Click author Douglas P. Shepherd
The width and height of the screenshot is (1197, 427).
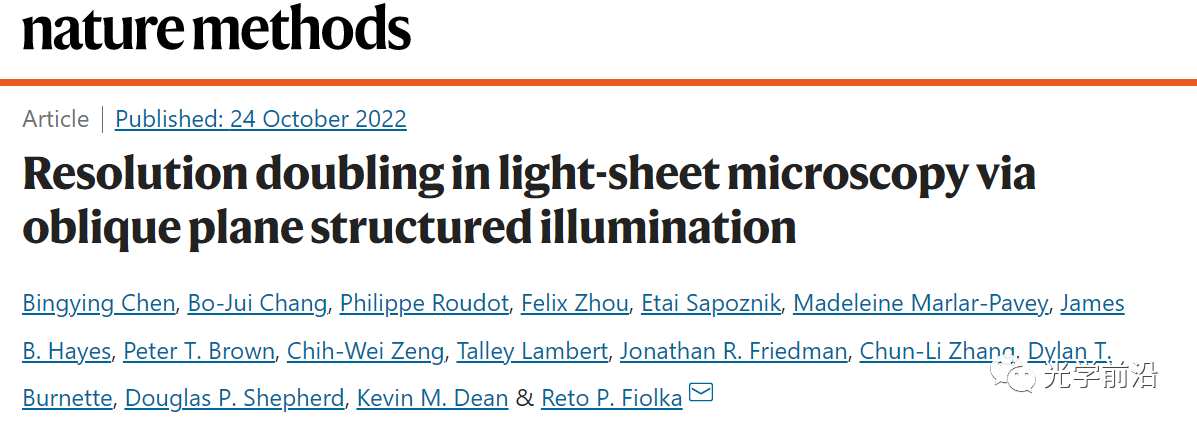(x=235, y=398)
